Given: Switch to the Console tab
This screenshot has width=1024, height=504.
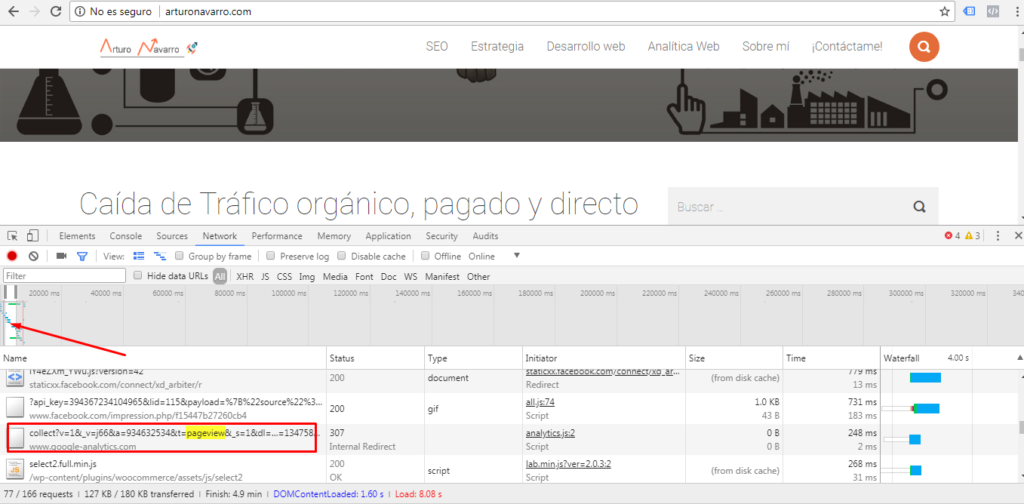Looking at the screenshot, I should (x=125, y=236).
